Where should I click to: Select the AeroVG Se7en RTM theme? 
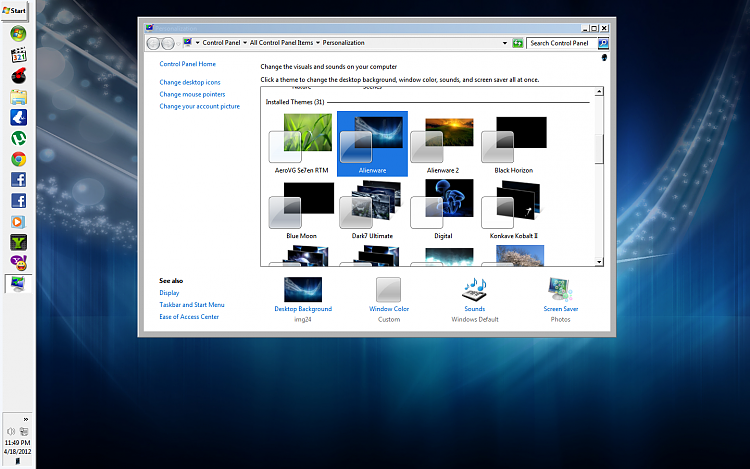(301, 143)
